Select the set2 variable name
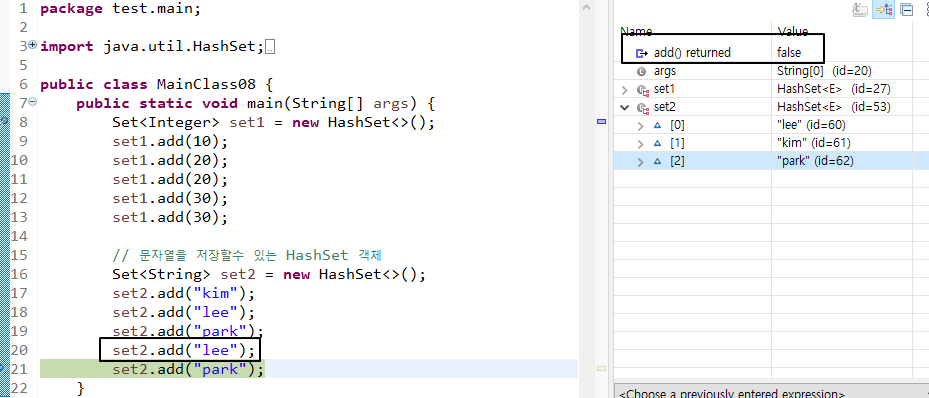 coord(664,107)
